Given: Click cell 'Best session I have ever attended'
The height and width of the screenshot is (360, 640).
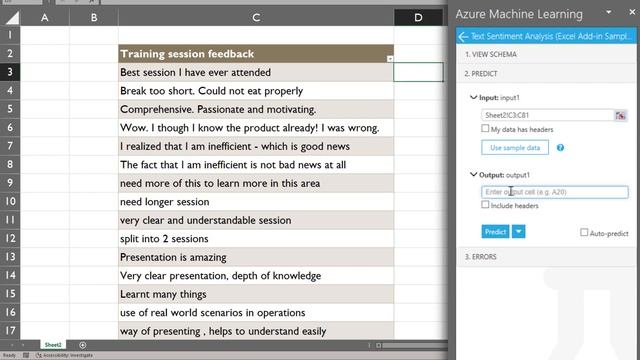Looking at the screenshot, I should click(256, 72).
